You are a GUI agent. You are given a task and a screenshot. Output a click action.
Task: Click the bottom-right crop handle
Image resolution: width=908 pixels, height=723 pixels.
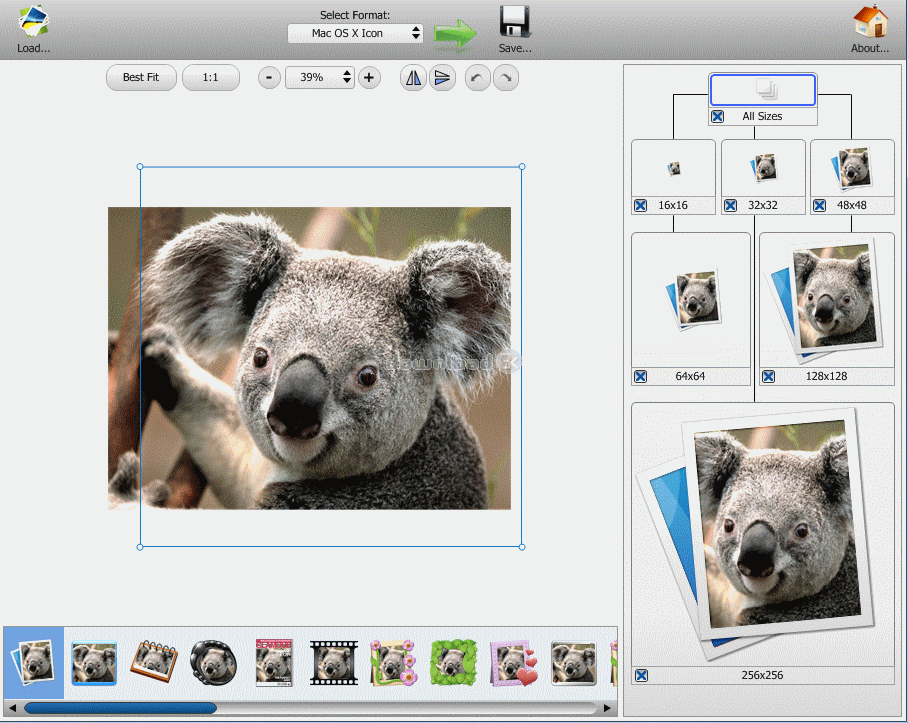[522, 546]
